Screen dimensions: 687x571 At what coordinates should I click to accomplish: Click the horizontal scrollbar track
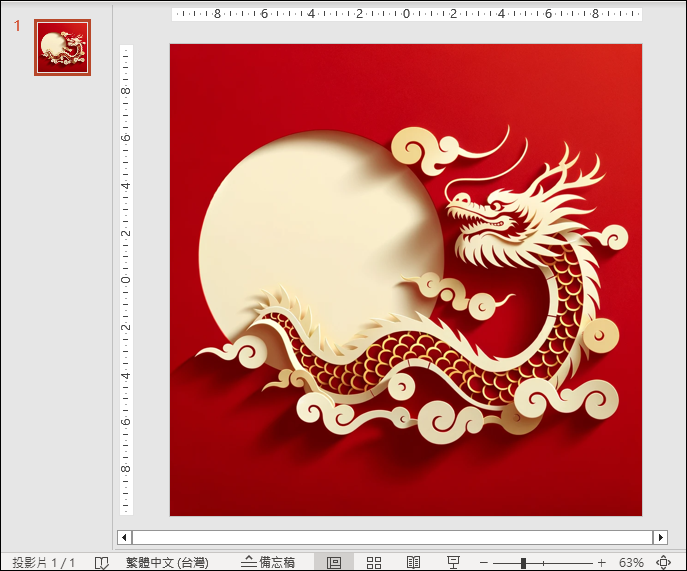393,537
